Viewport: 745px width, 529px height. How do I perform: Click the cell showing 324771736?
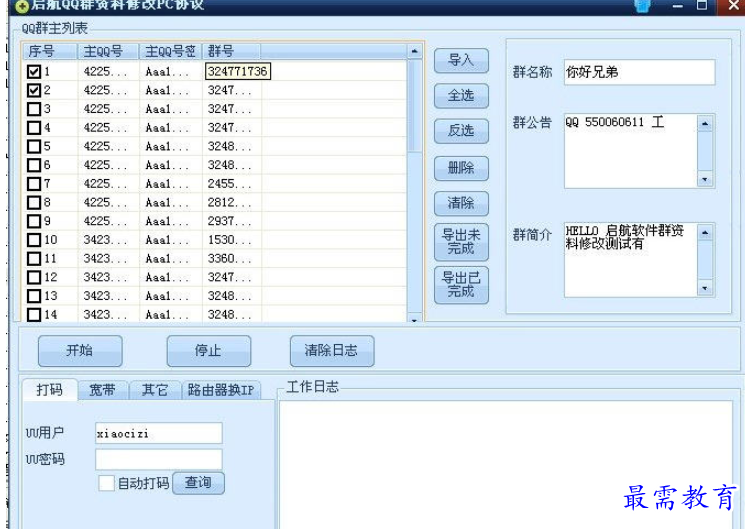point(238,71)
